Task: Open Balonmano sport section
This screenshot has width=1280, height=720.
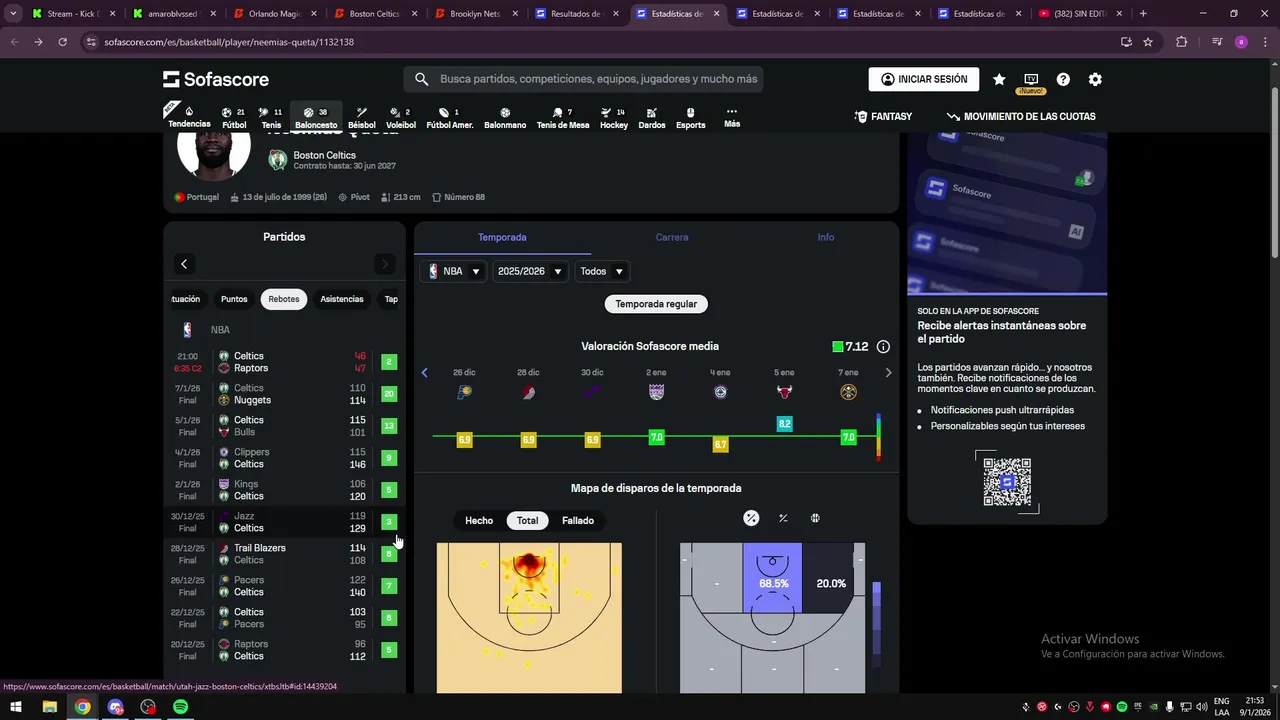Action: point(505,118)
